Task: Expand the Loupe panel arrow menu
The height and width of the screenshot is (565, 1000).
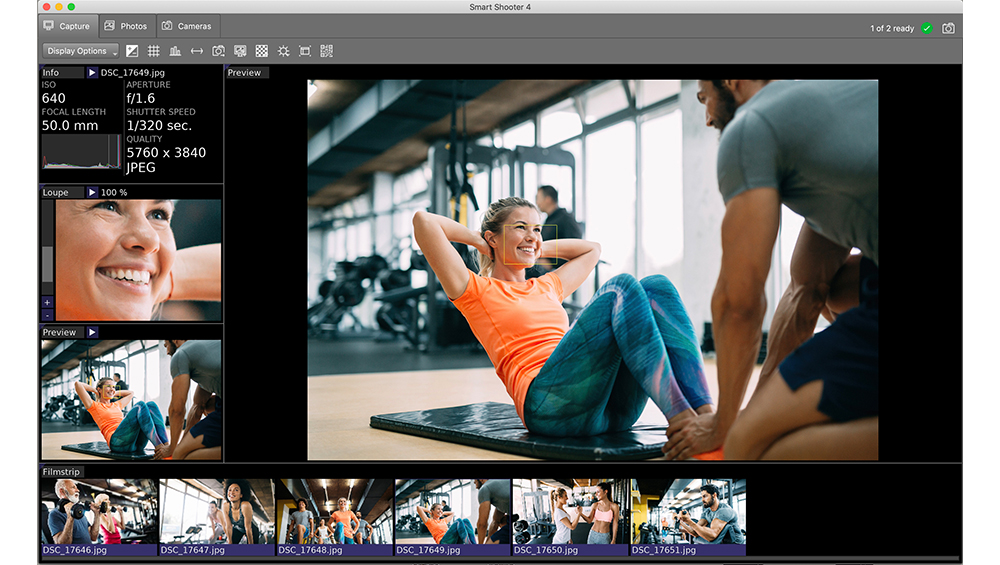Action: [x=92, y=193]
